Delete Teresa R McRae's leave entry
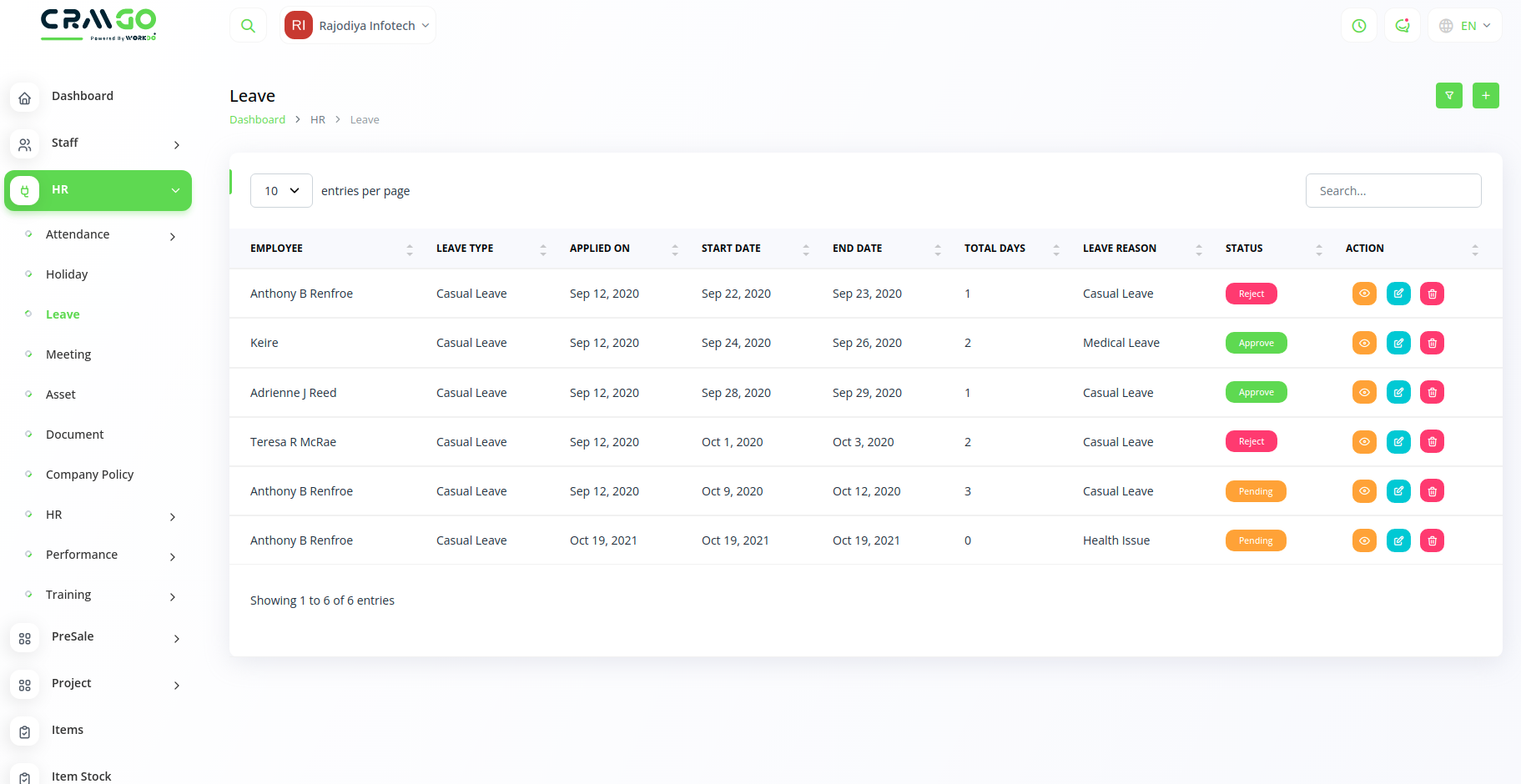The height and width of the screenshot is (784, 1521). click(1433, 442)
